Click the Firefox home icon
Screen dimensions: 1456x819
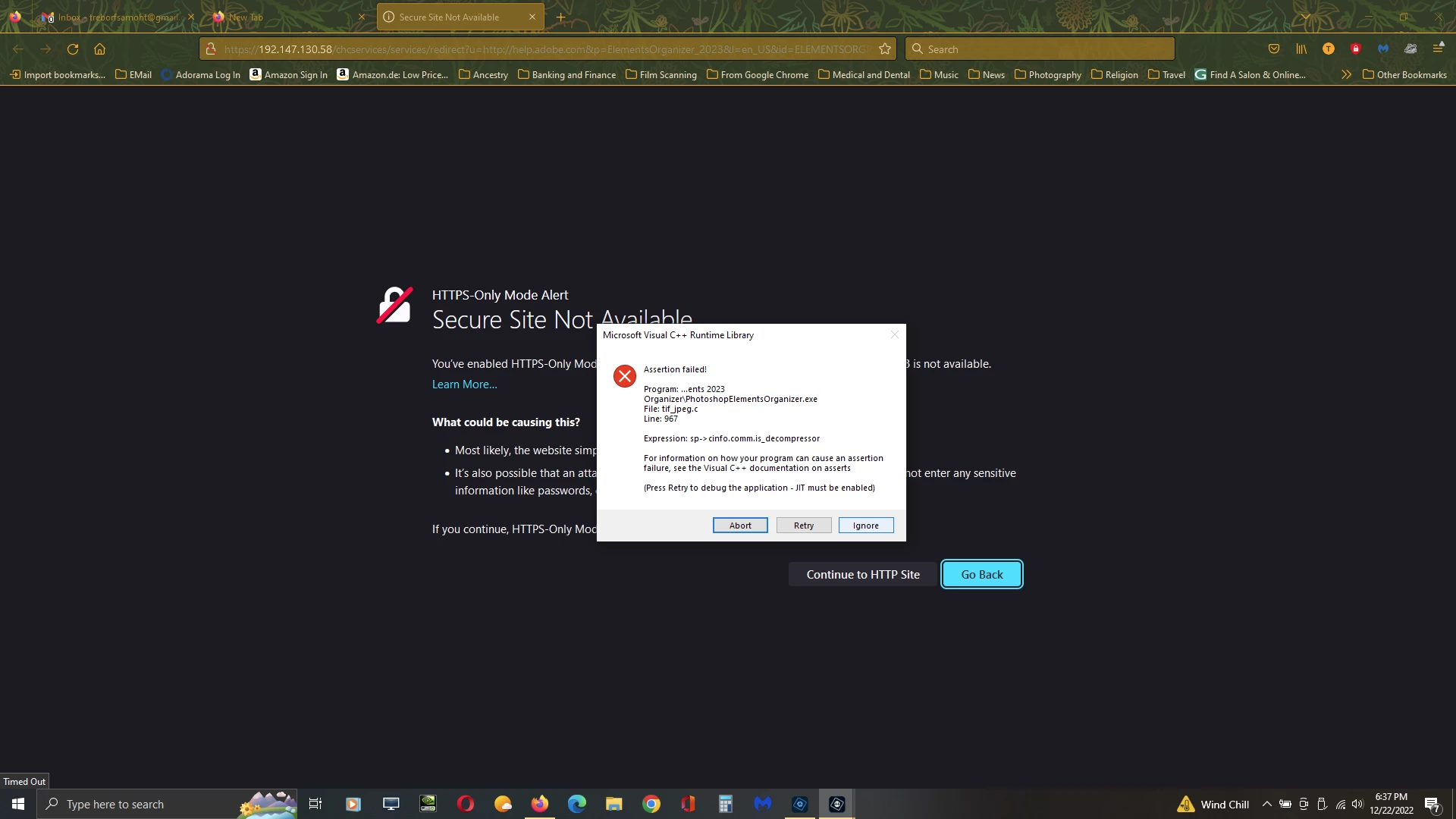(x=99, y=49)
